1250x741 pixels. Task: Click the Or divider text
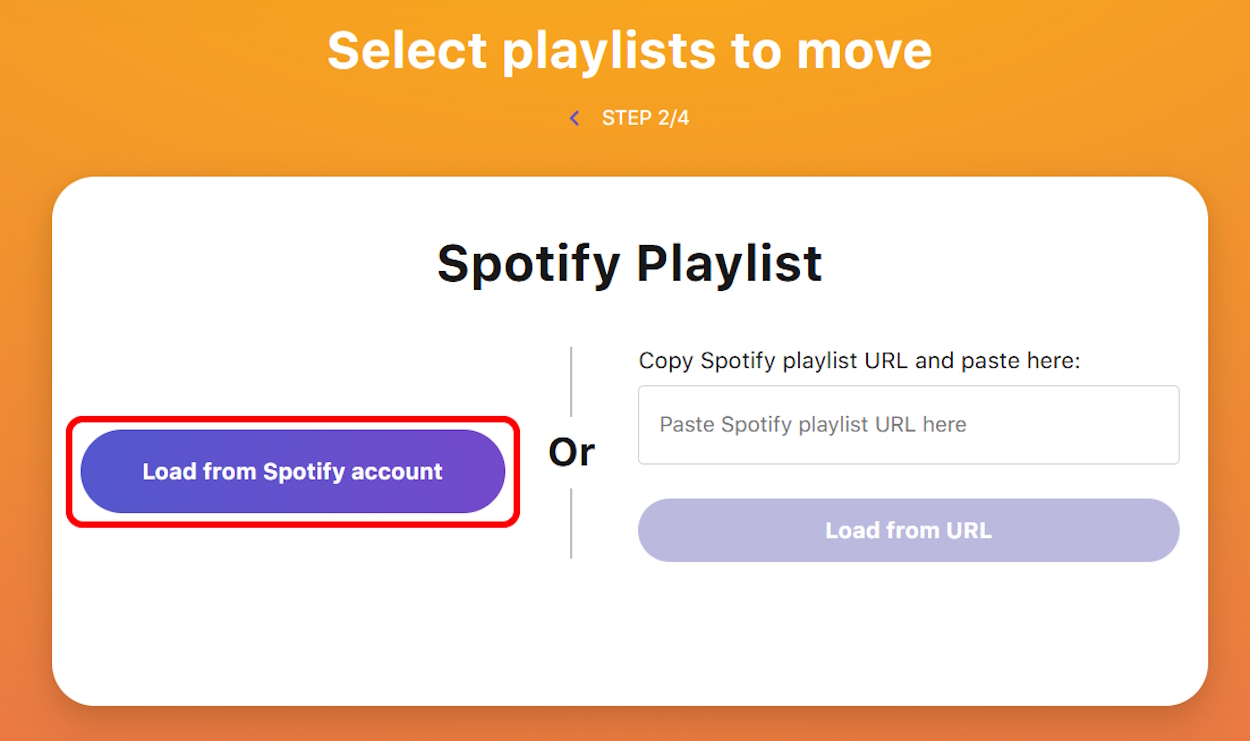571,451
